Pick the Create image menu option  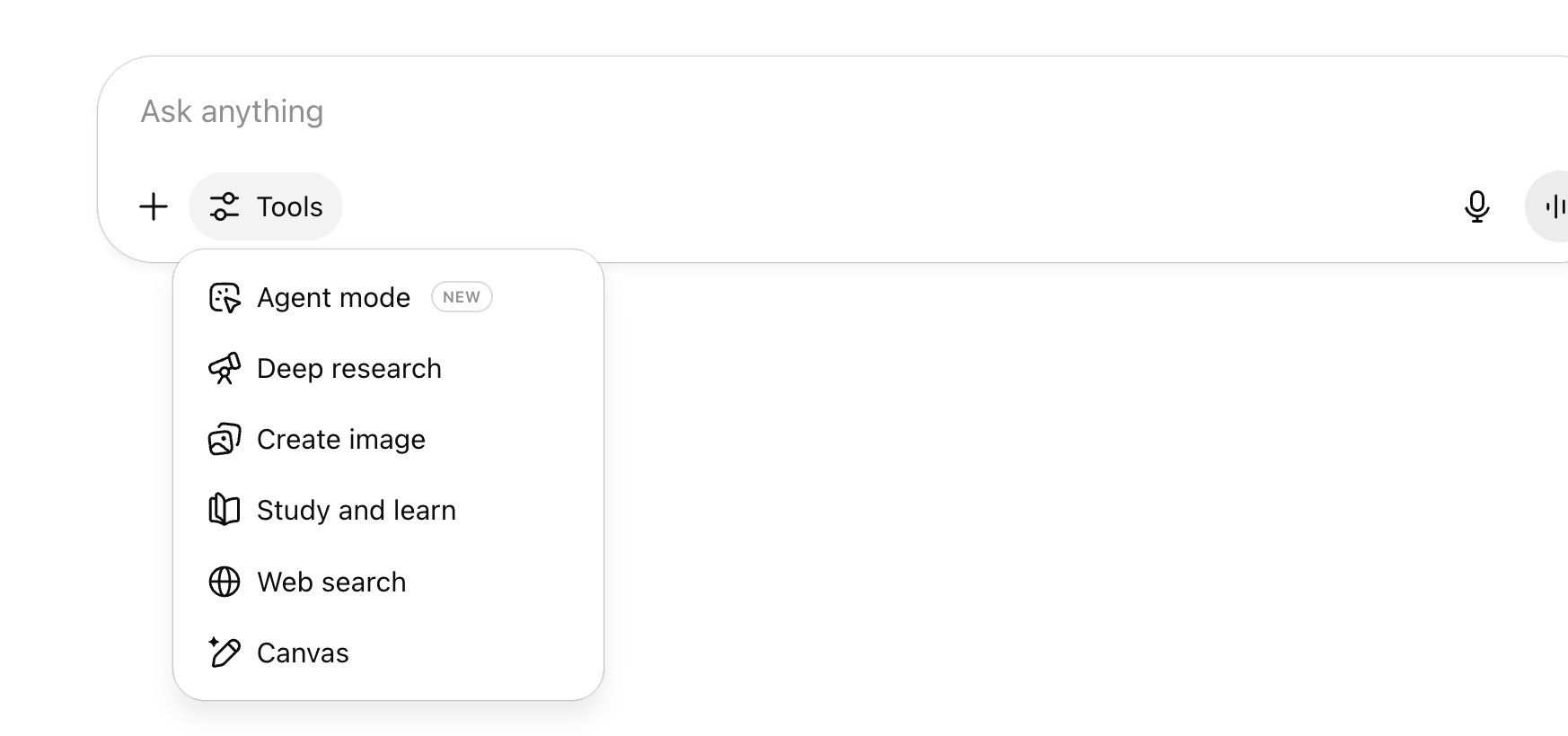pos(340,440)
